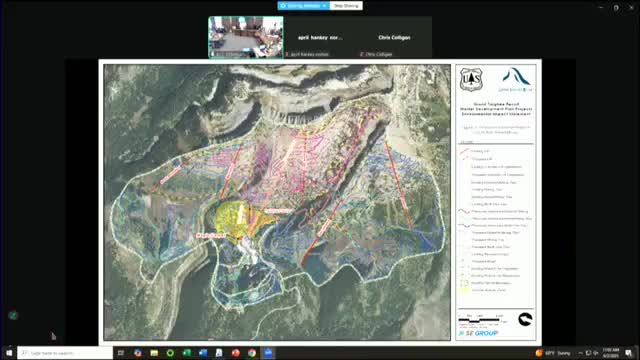Open the yellow File Explorer taskbar icon
The image size is (640, 360).
154,353
